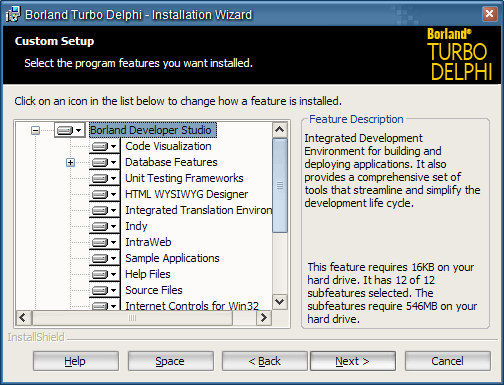The height and width of the screenshot is (385, 504).
Task: Collapse the Borland Developer Studio tree node
Action: pyautogui.click(x=35, y=130)
